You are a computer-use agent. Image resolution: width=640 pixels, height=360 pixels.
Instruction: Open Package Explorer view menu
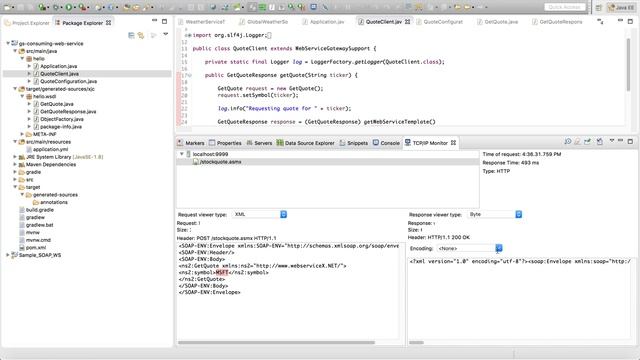(x=165, y=35)
